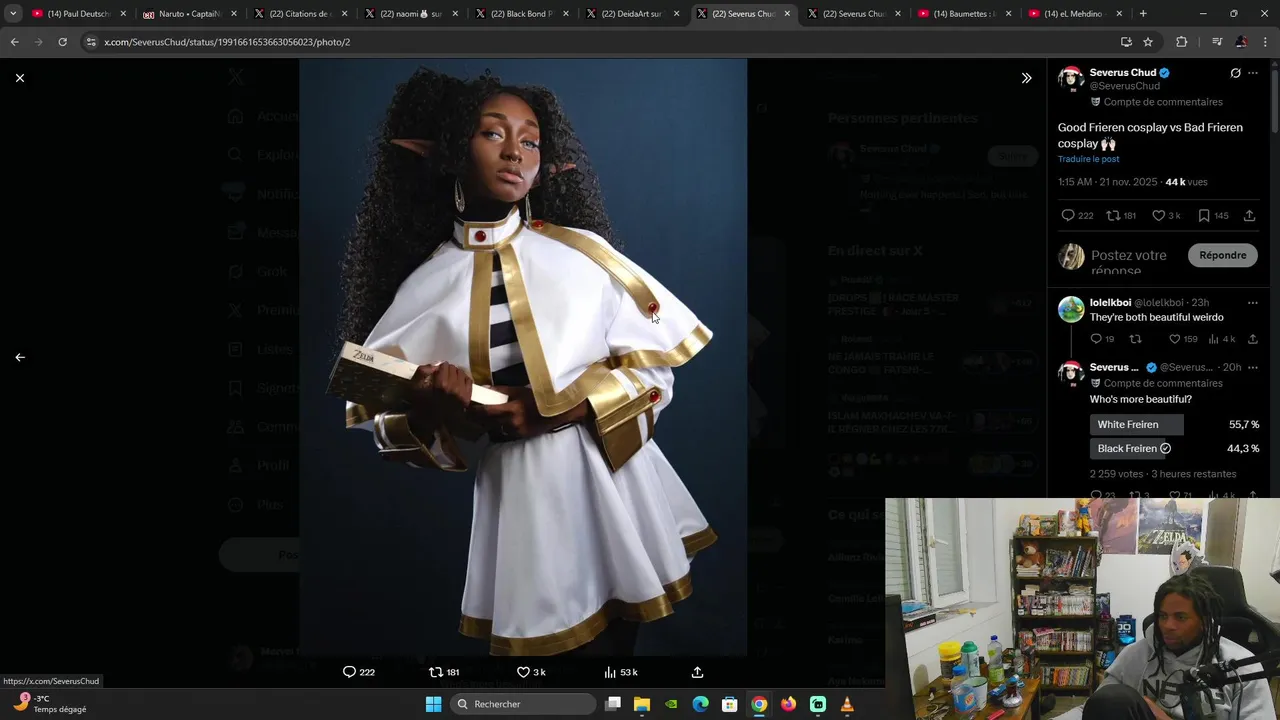Reply to lolelkboi comment showing 19
The width and height of the screenshot is (1280, 720).
click(1102, 339)
